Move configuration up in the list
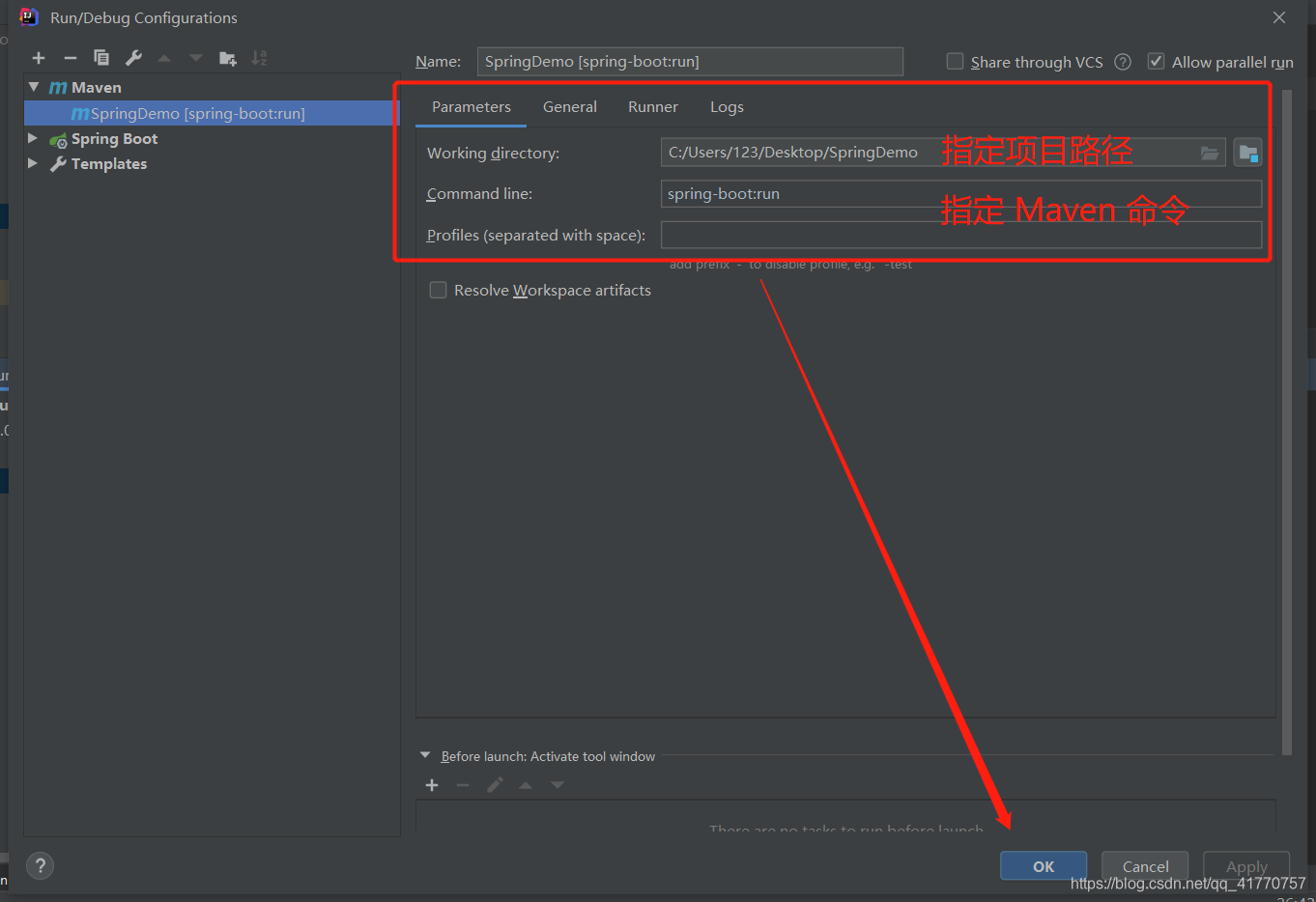Screen dimensions: 1316x902 (x=164, y=58)
